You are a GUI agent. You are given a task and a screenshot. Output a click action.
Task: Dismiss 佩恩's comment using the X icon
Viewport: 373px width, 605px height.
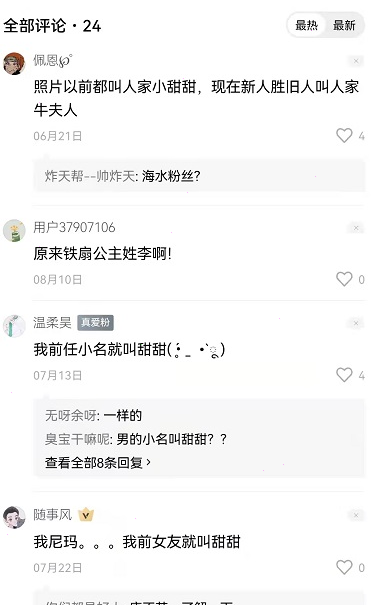coord(356,61)
